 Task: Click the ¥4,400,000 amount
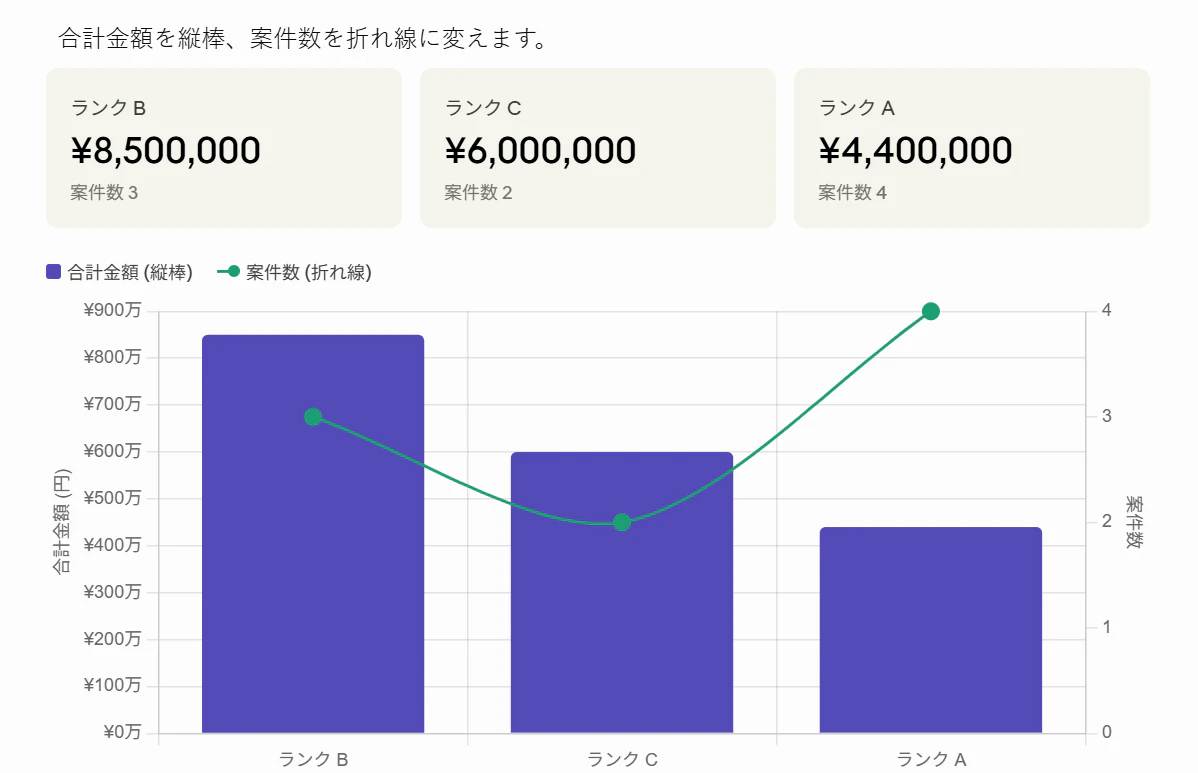pyautogui.click(x=915, y=150)
